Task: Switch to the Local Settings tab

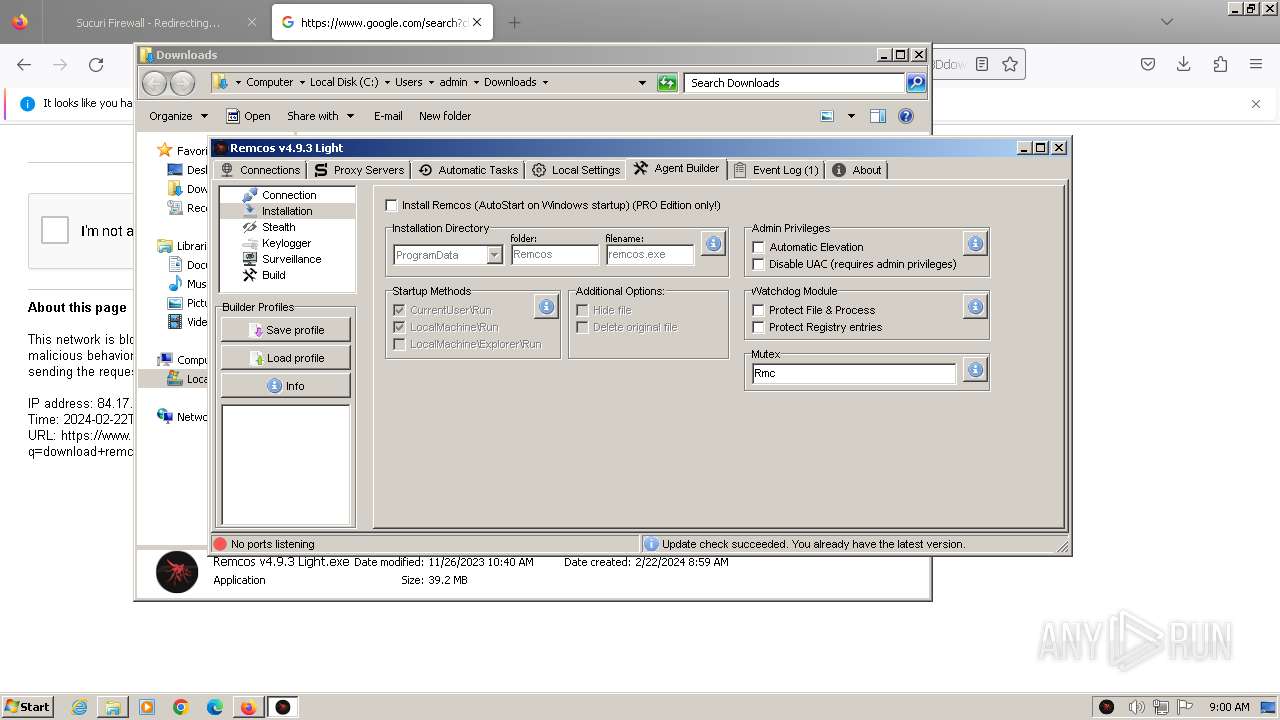Action: tap(576, 170)
